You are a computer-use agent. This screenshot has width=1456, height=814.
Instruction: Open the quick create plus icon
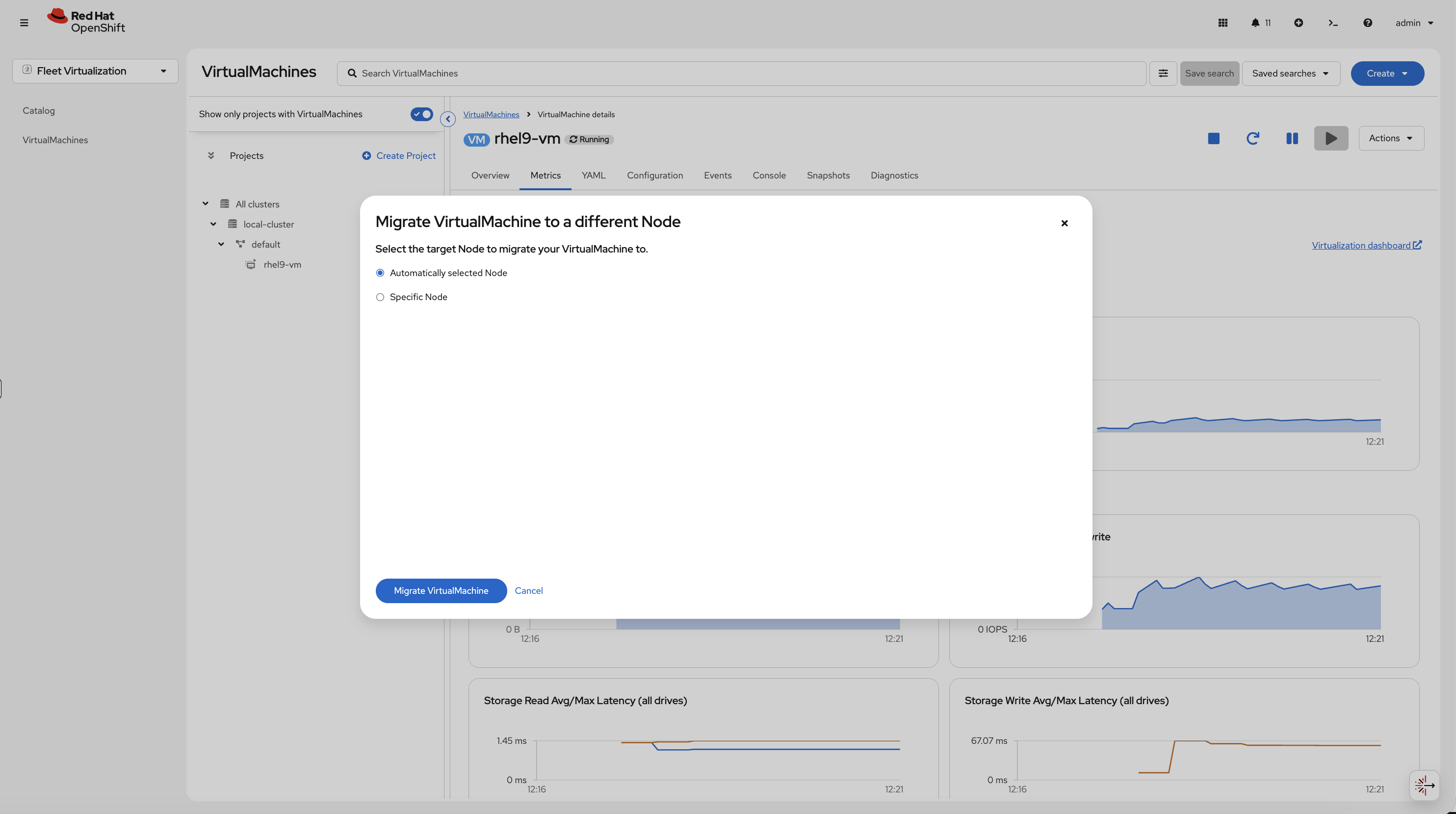(x=1299, y=23)
